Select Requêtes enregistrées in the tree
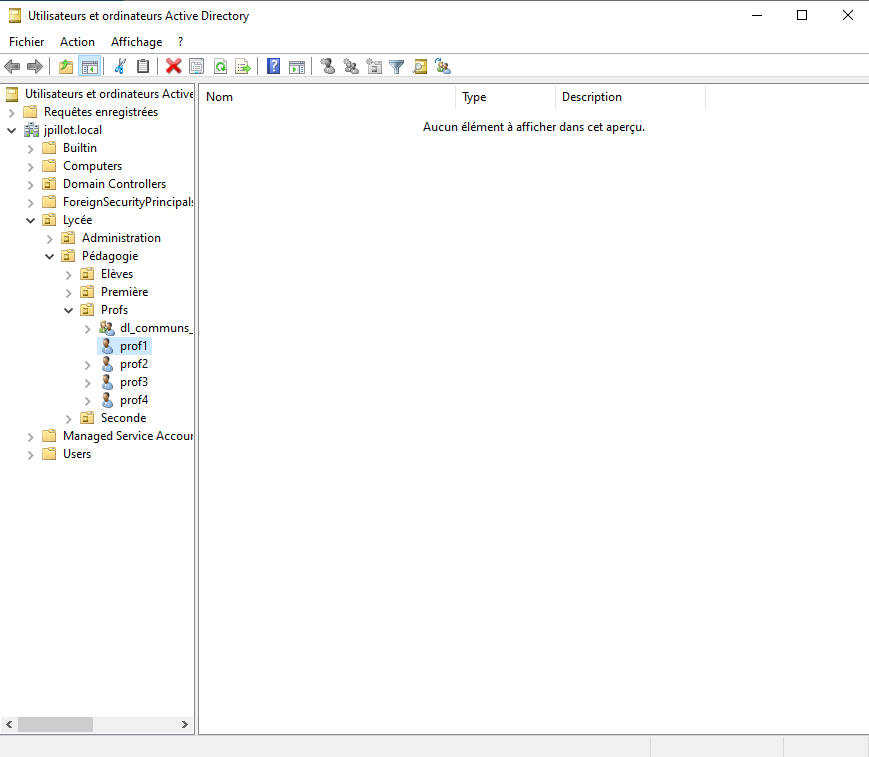869x757 pixels. click(x=101, y=112)
